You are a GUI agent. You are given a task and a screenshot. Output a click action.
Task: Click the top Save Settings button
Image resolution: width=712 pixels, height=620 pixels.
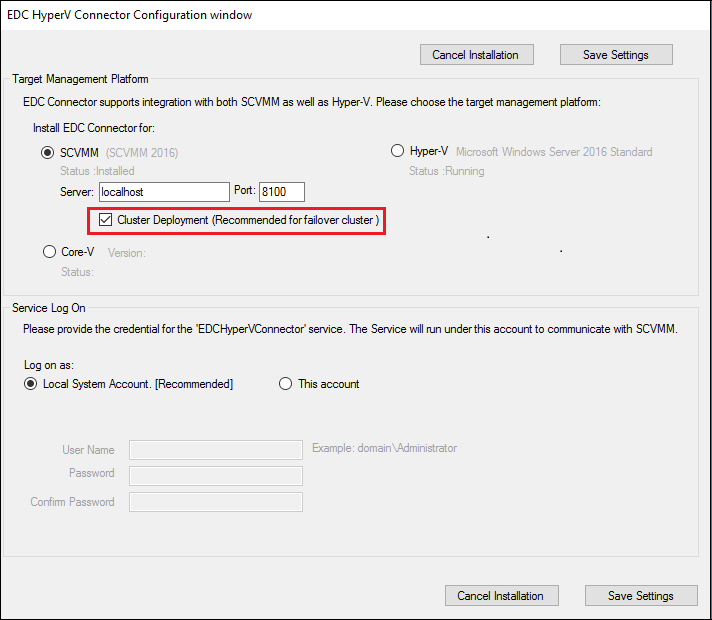(616, 55)
